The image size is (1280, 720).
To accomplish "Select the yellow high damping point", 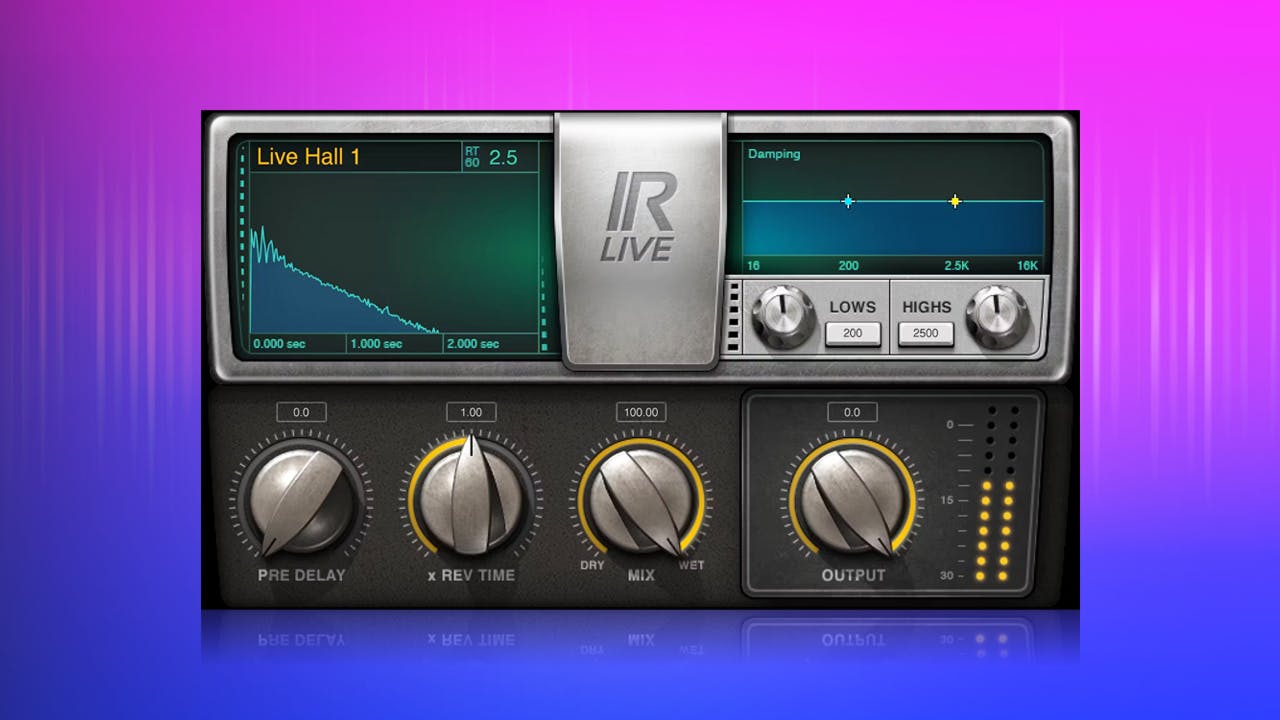I will click(x=955, y=201).
